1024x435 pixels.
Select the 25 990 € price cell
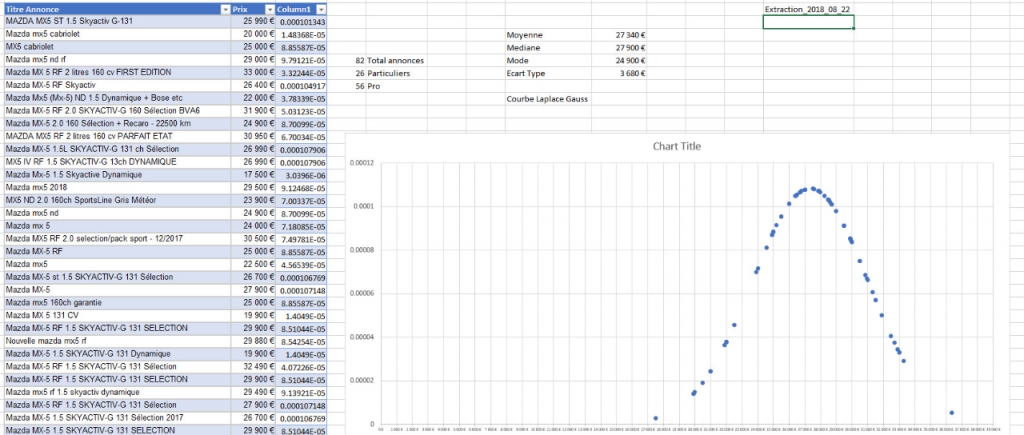(x=253, y=22)
